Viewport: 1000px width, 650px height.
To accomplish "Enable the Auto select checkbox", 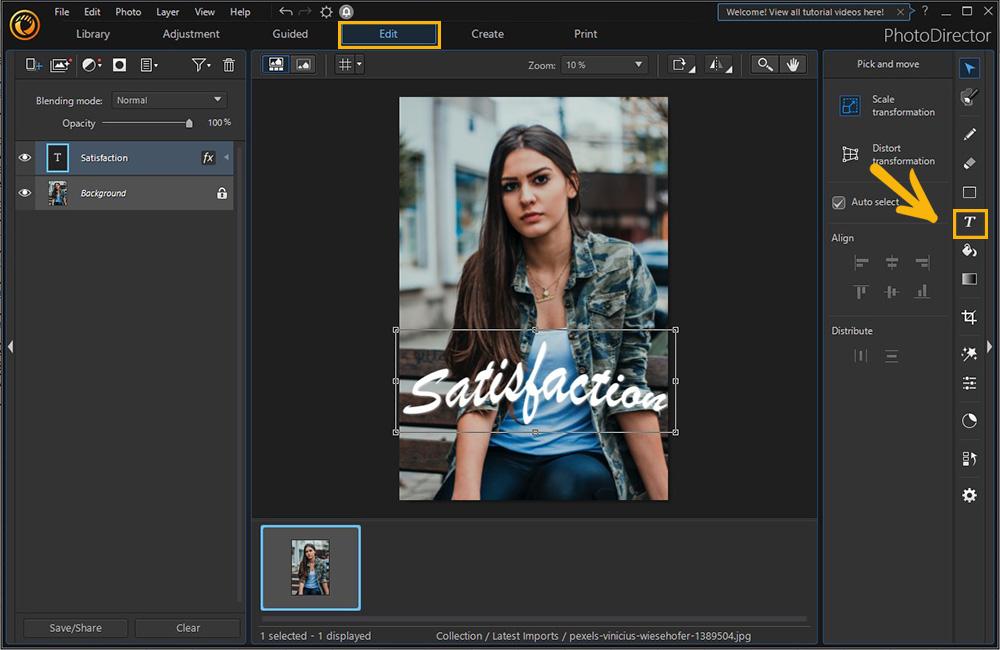I will click(x=838, y=202).
